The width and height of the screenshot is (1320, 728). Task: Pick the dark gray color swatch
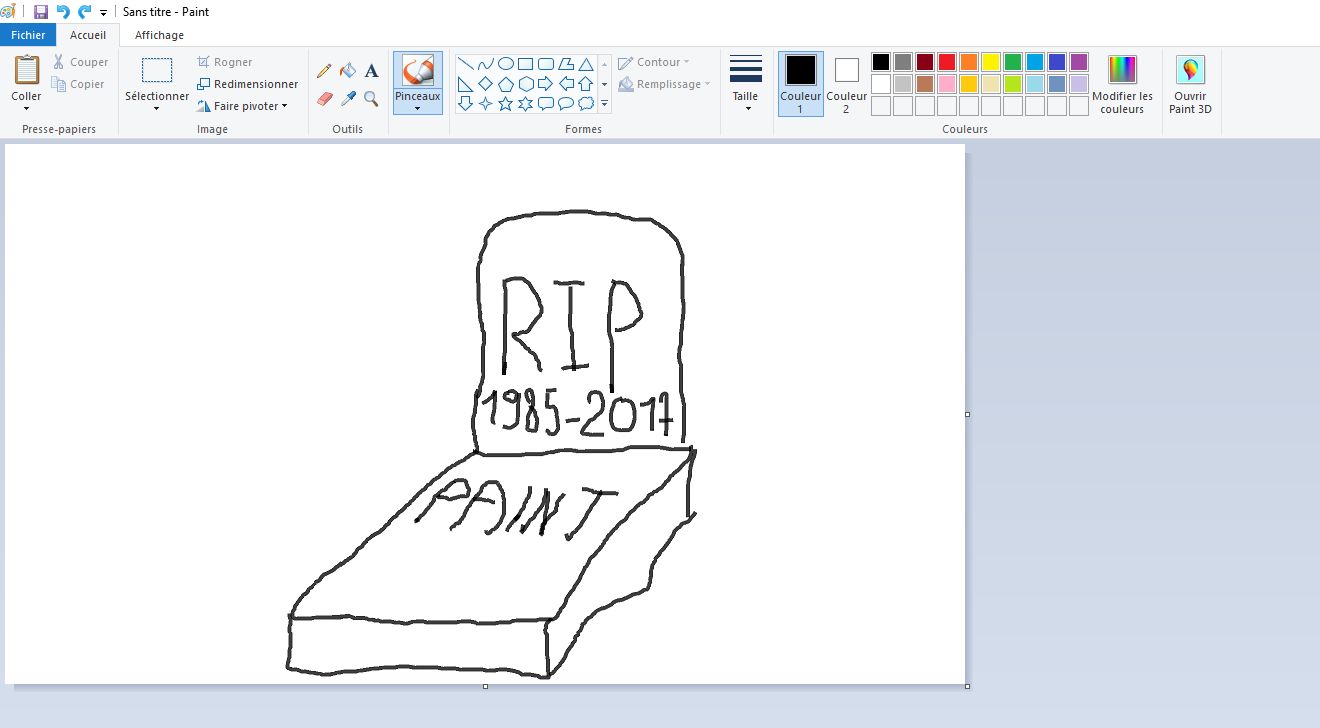903,62
